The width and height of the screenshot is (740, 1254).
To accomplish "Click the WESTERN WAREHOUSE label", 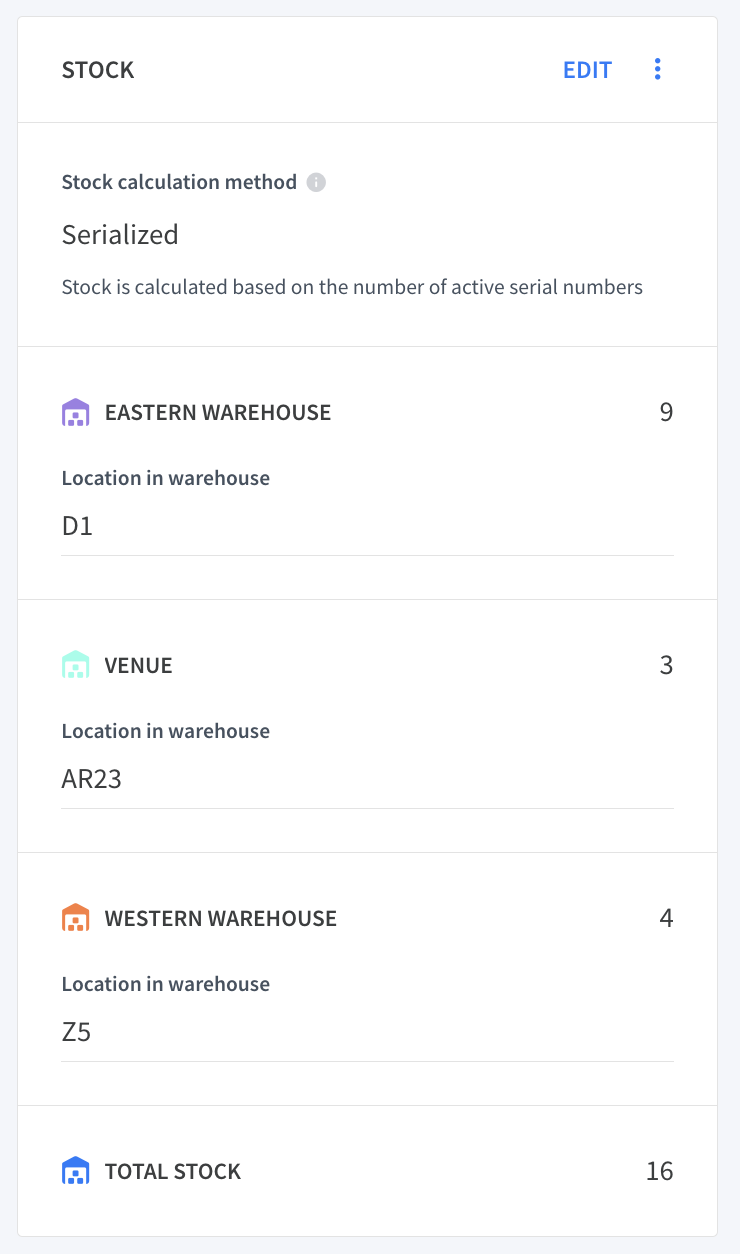I will [221, 918].
